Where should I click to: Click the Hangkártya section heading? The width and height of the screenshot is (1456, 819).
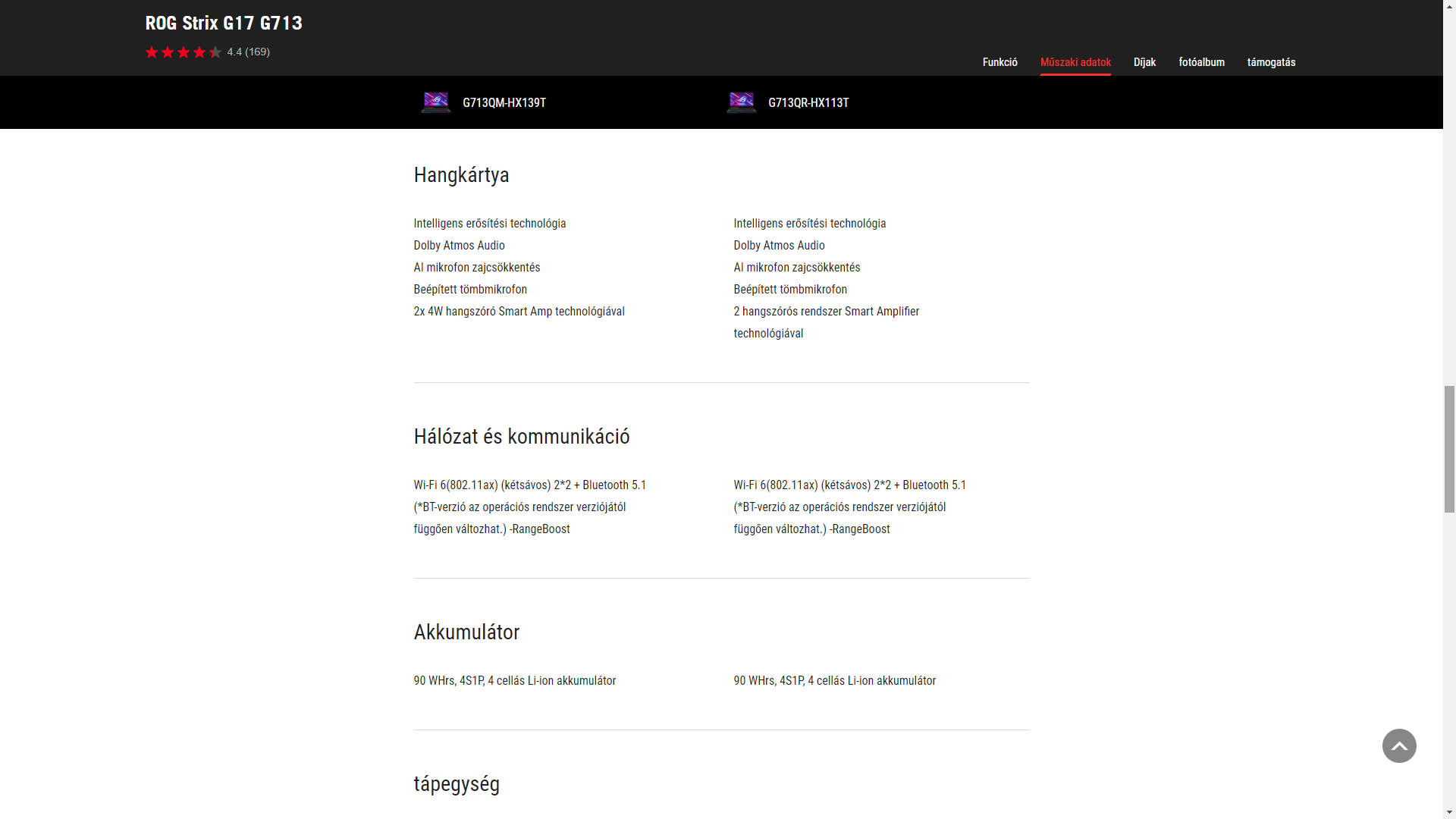click(x=461, y=175)
